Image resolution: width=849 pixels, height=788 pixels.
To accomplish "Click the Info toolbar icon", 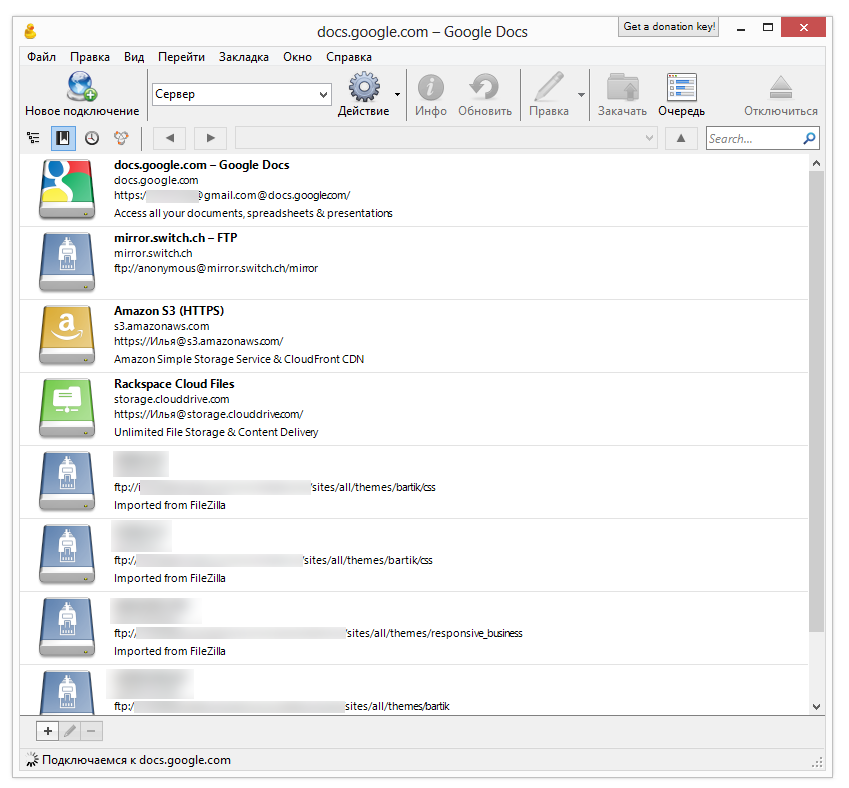I will [430, 87].
